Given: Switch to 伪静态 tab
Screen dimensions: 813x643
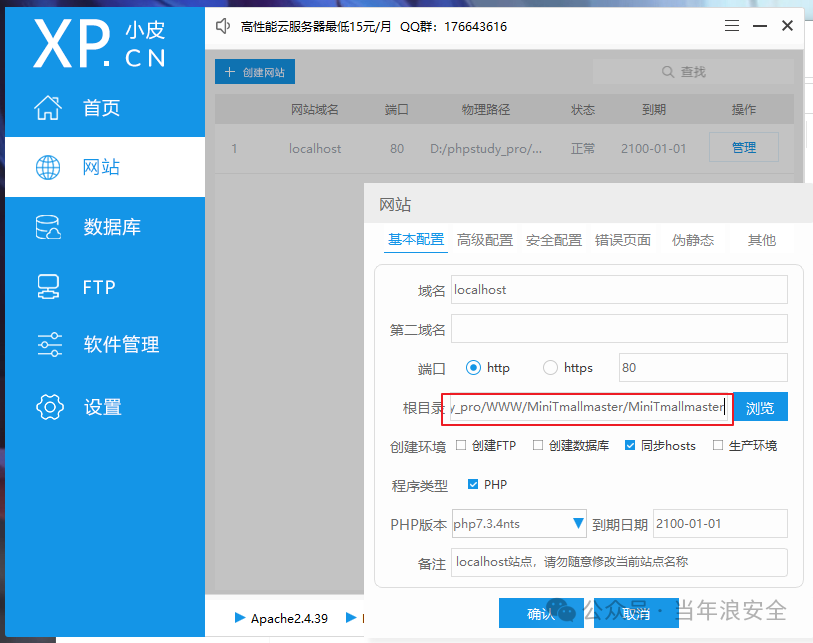Looking at the screenshot, I should tap(693, 240).
